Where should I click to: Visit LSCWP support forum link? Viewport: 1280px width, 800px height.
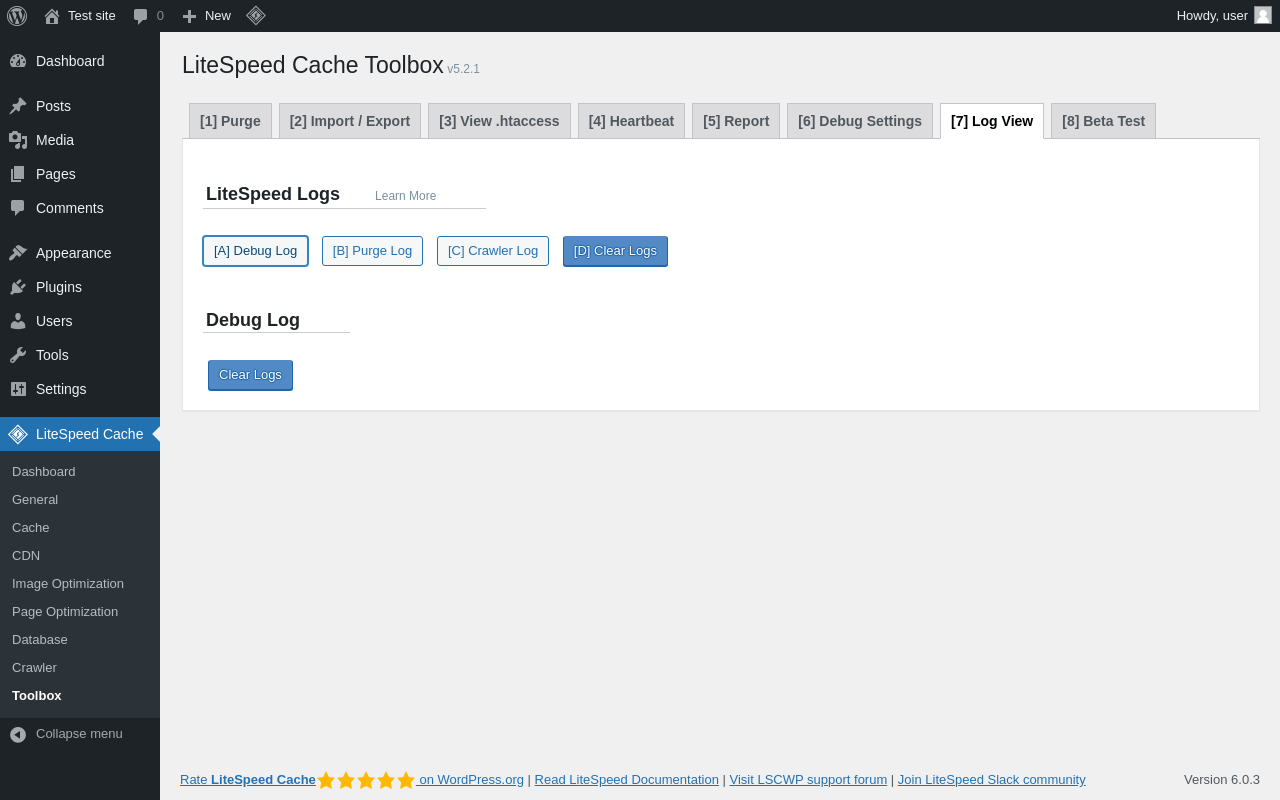[808, 779]
